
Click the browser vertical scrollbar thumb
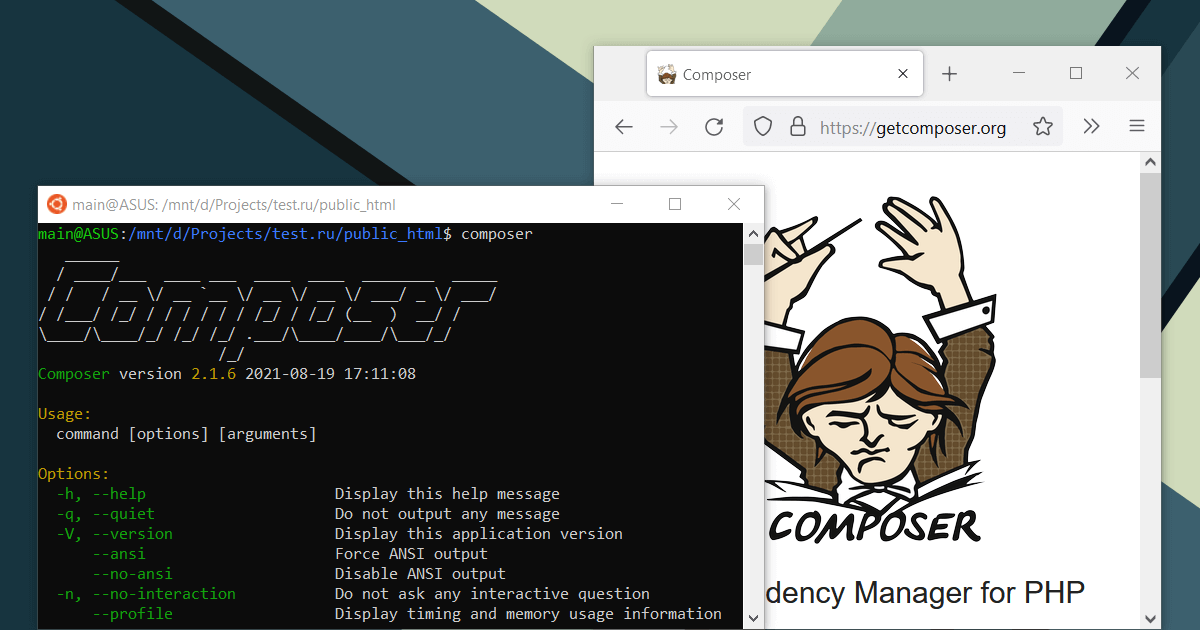(x=1150, y=275)
